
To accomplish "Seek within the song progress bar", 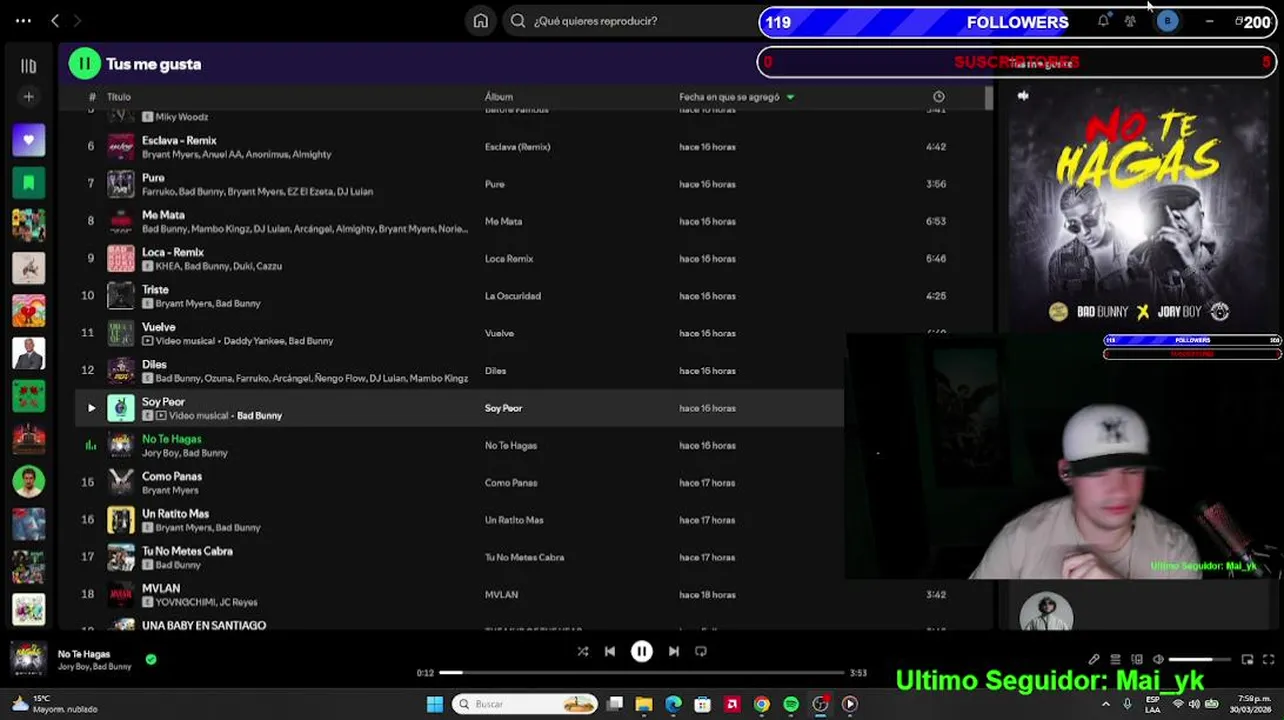I will pos(642,673).
